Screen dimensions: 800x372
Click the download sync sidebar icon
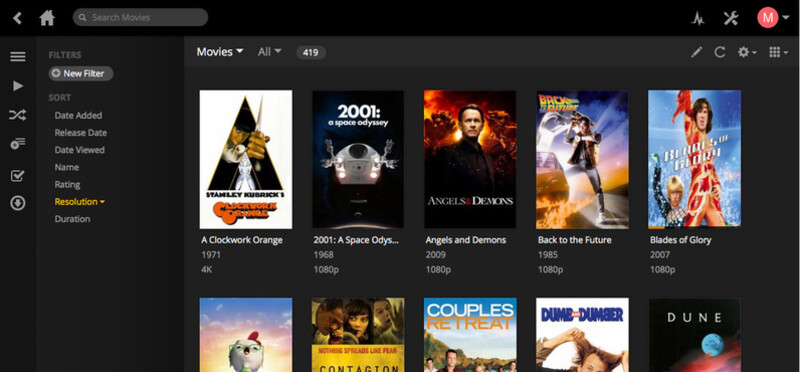tap(18, 204)
